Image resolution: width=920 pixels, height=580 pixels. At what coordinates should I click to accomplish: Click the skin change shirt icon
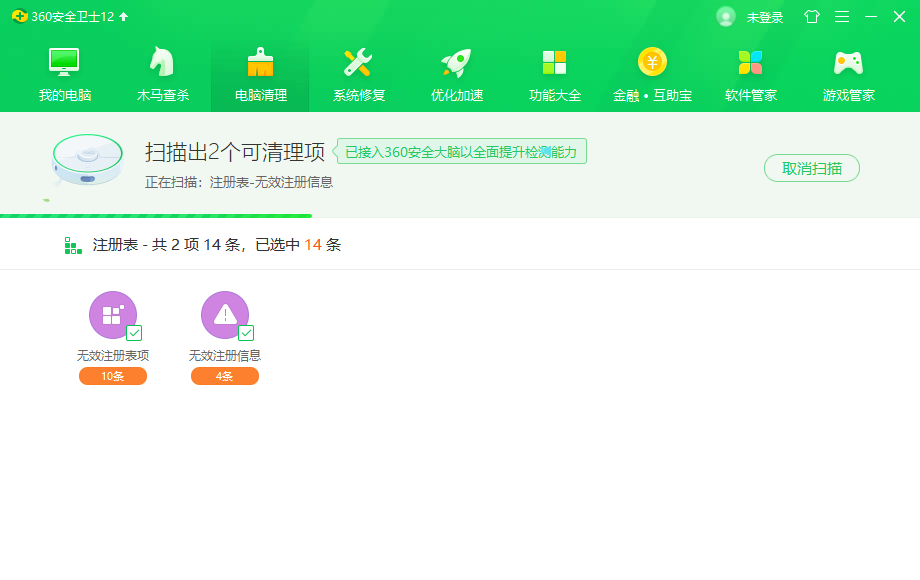coord(811,17)
